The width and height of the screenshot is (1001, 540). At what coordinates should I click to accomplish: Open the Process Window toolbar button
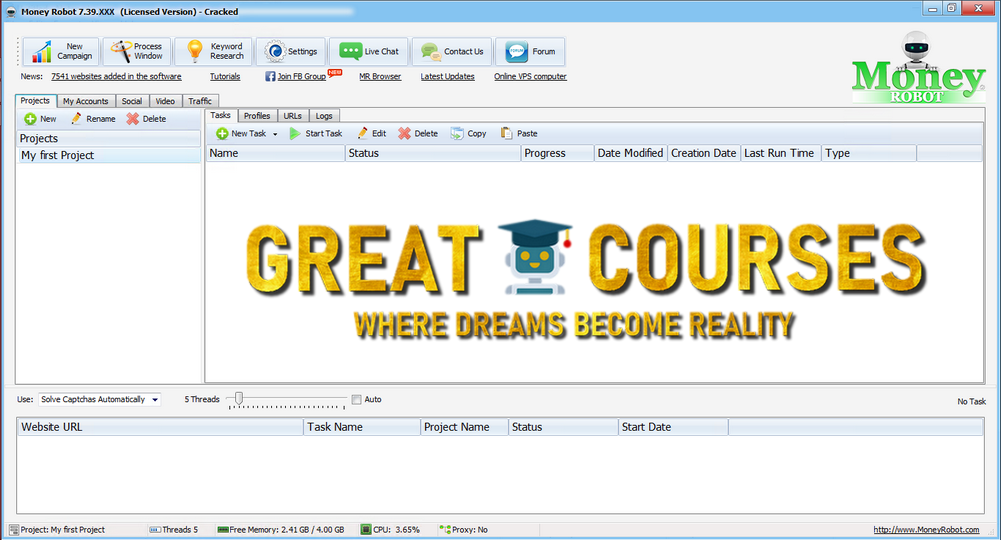tap(137, 51)
